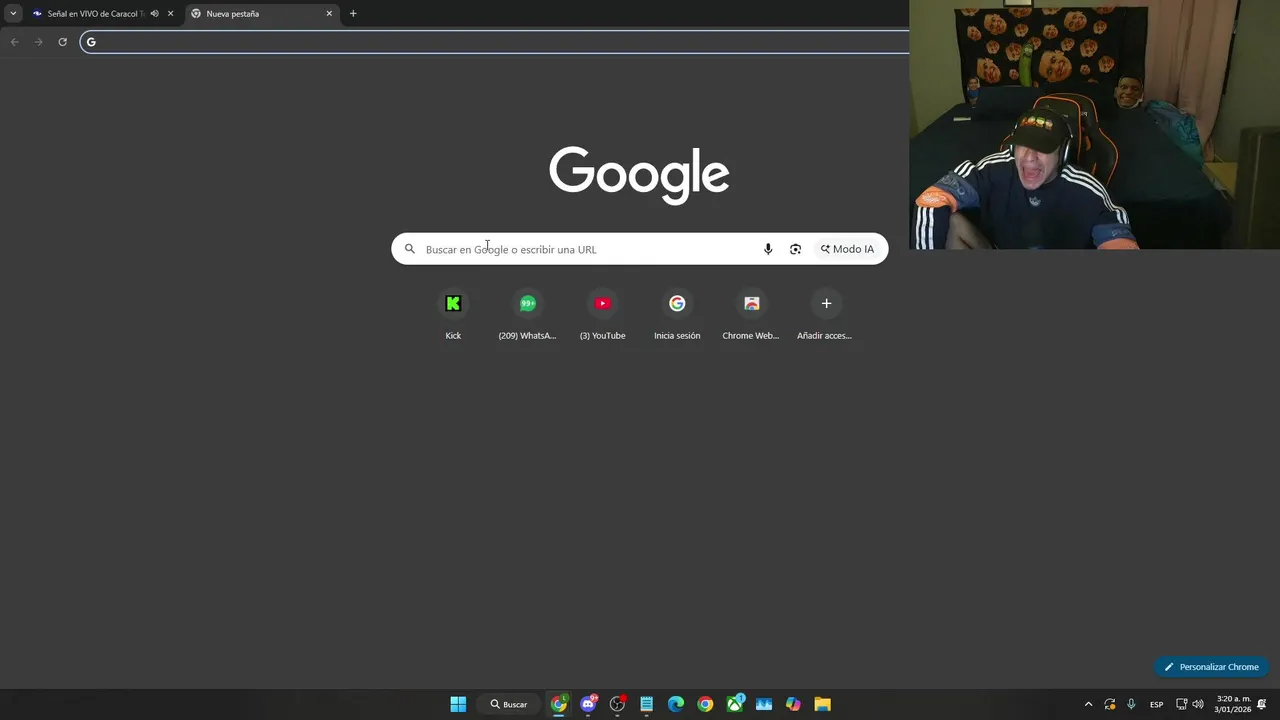
Task: Open the clock showing 3:20 a. m.
Action: pyautogui.click(x=1232, y=704)
